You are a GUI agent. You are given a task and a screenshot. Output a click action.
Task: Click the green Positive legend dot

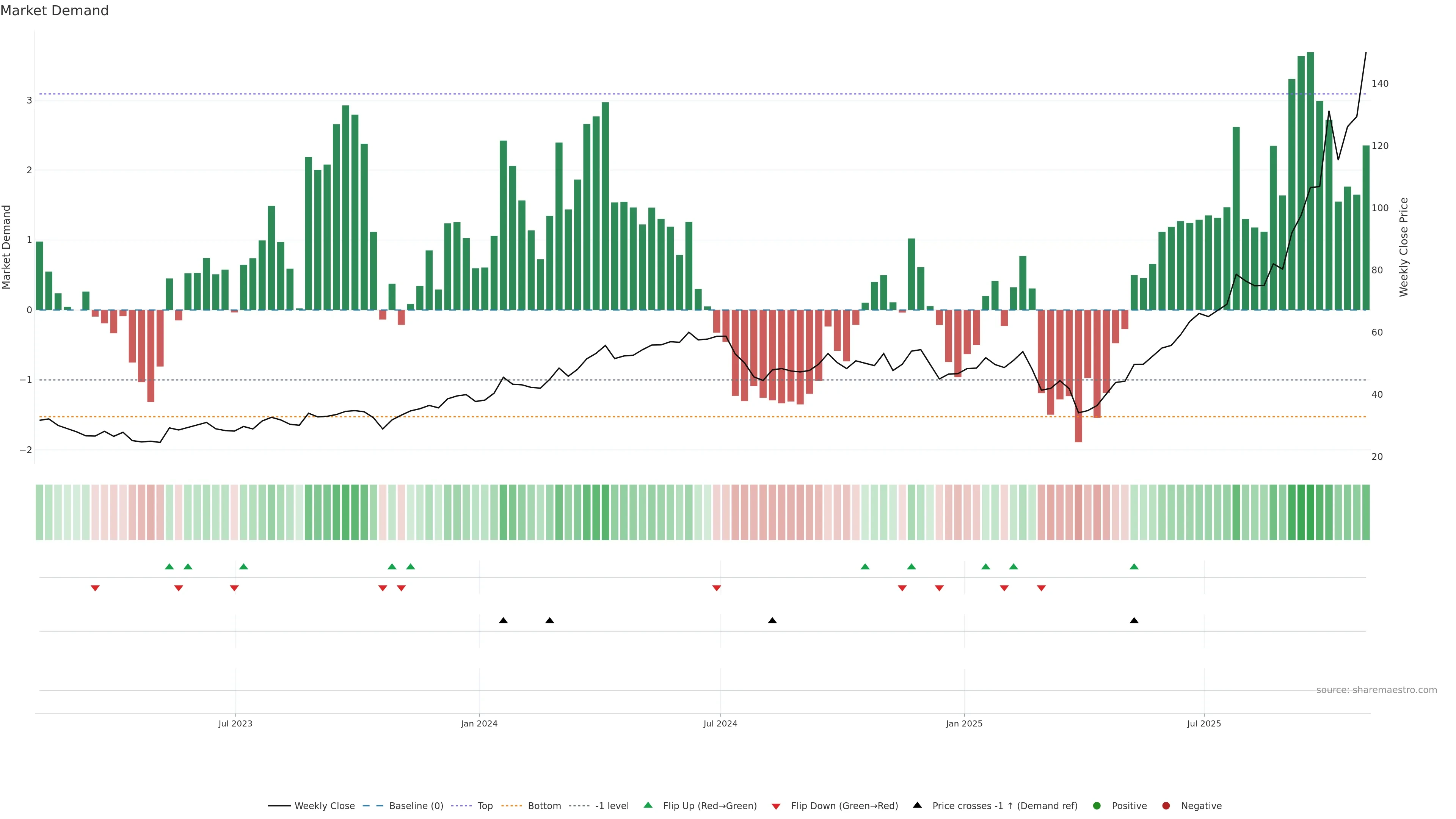point(1097,806)
